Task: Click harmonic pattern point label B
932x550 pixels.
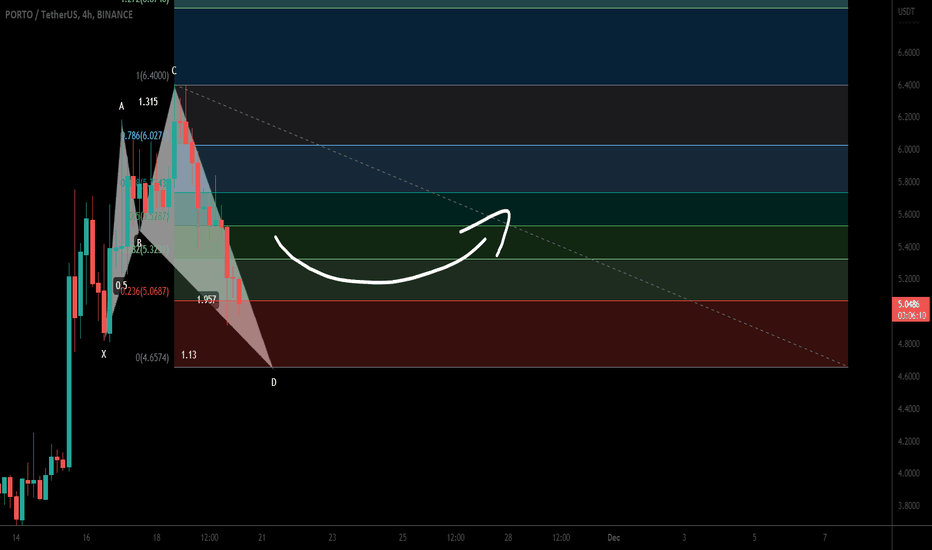Action: [139, 243]
